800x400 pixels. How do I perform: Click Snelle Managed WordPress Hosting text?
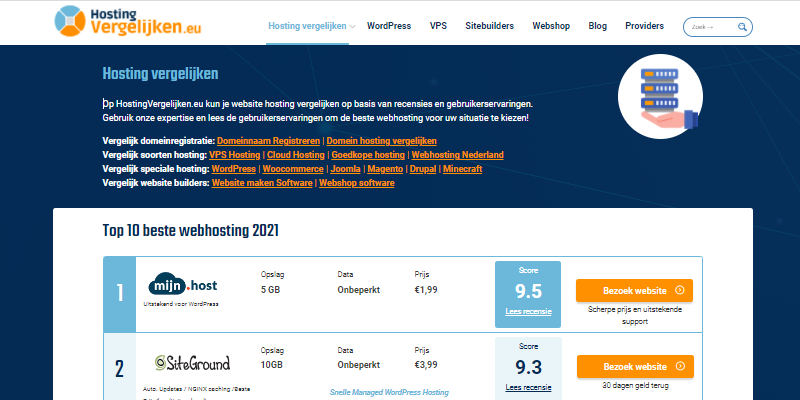(x=389, y=392)
